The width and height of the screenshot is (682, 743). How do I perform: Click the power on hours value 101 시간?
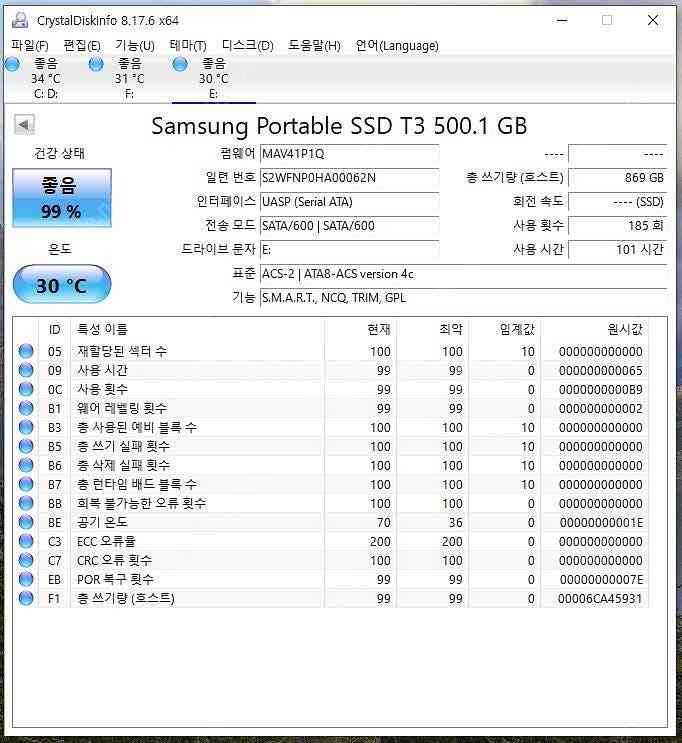pos(618,250)
